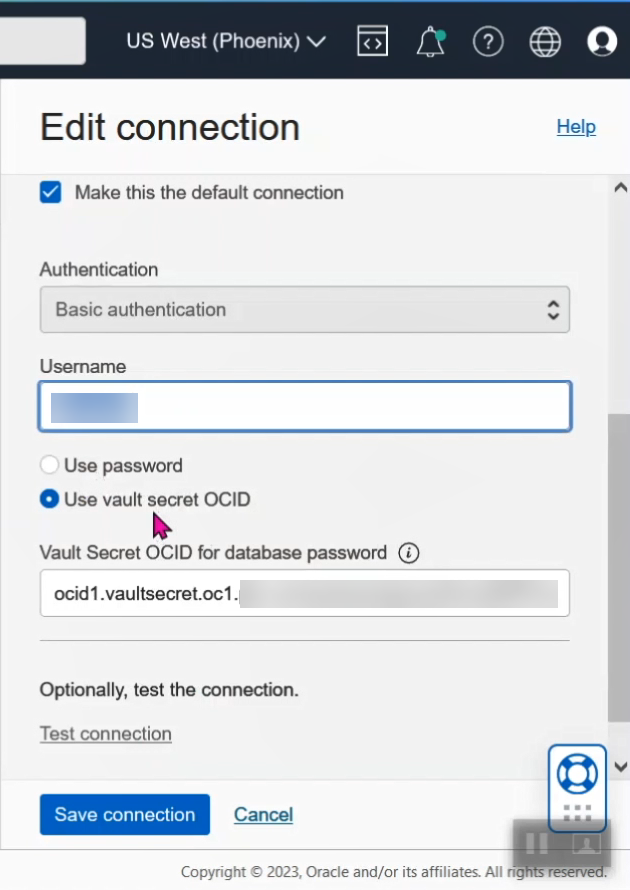
Task: Open the Authentication dropdown
Action: [304, 310]
